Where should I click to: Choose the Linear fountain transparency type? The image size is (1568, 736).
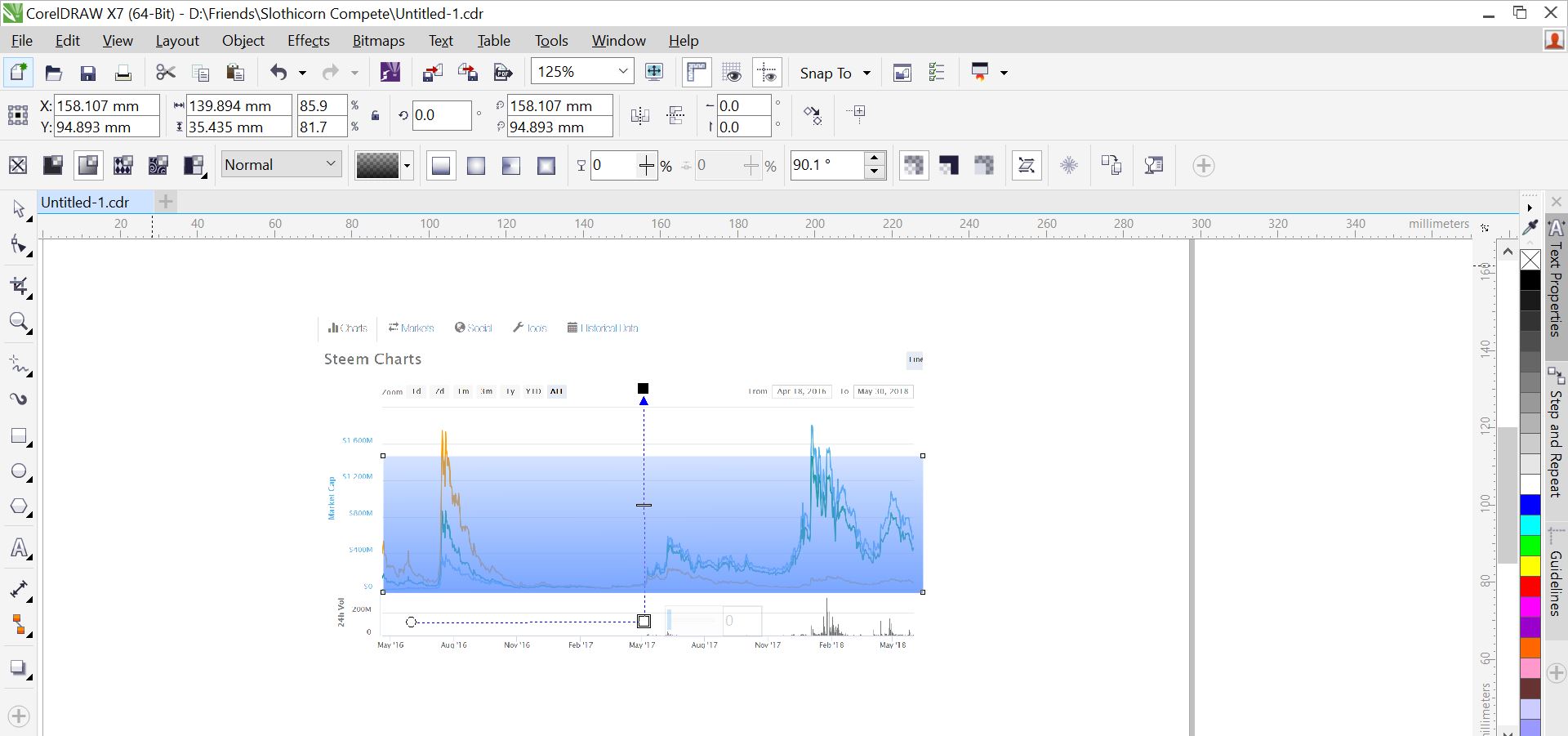pyautogui.click(x=441, y=166)
